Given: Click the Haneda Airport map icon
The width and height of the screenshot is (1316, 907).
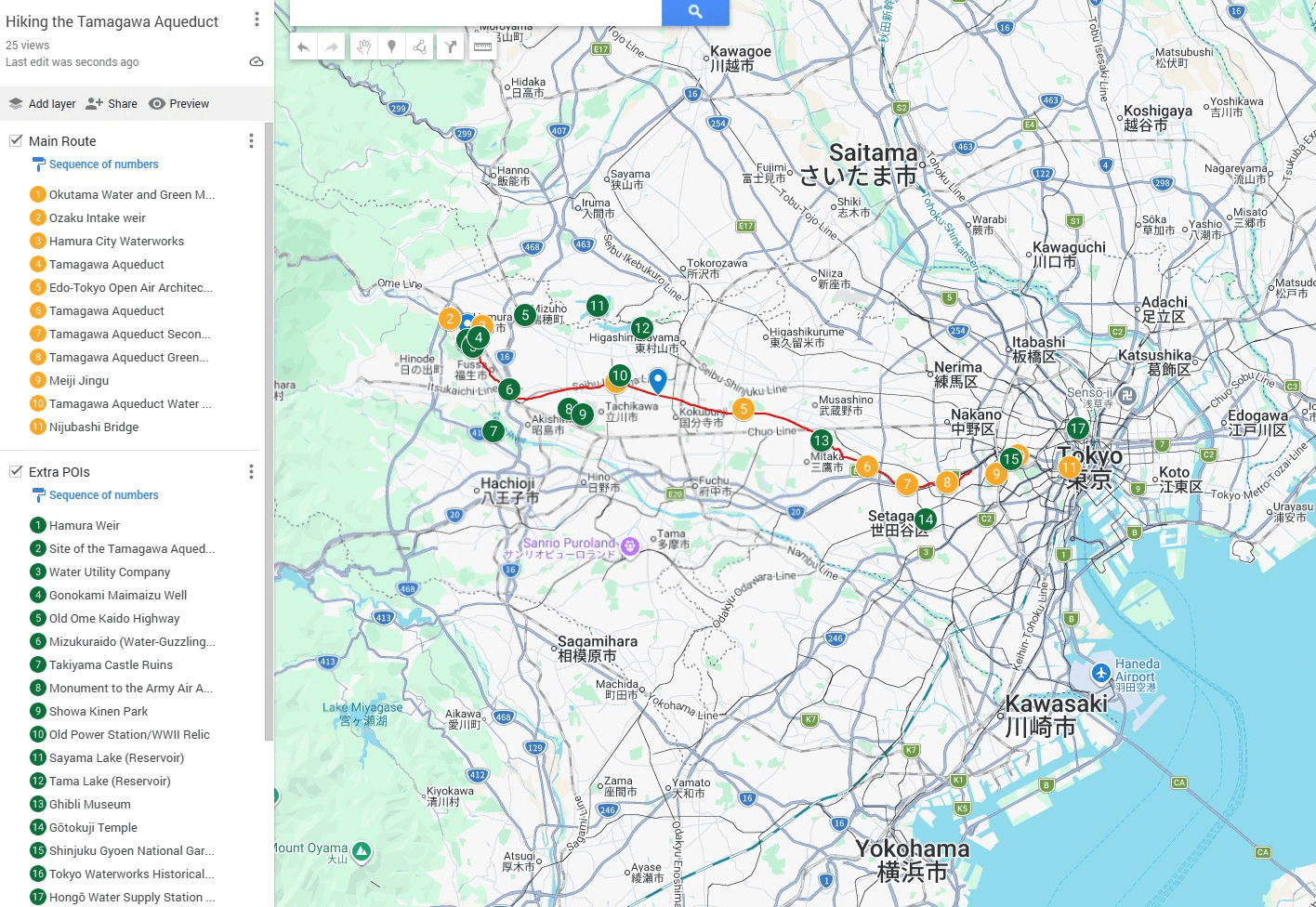Looking at the screenshot, I should (1101, 672).
